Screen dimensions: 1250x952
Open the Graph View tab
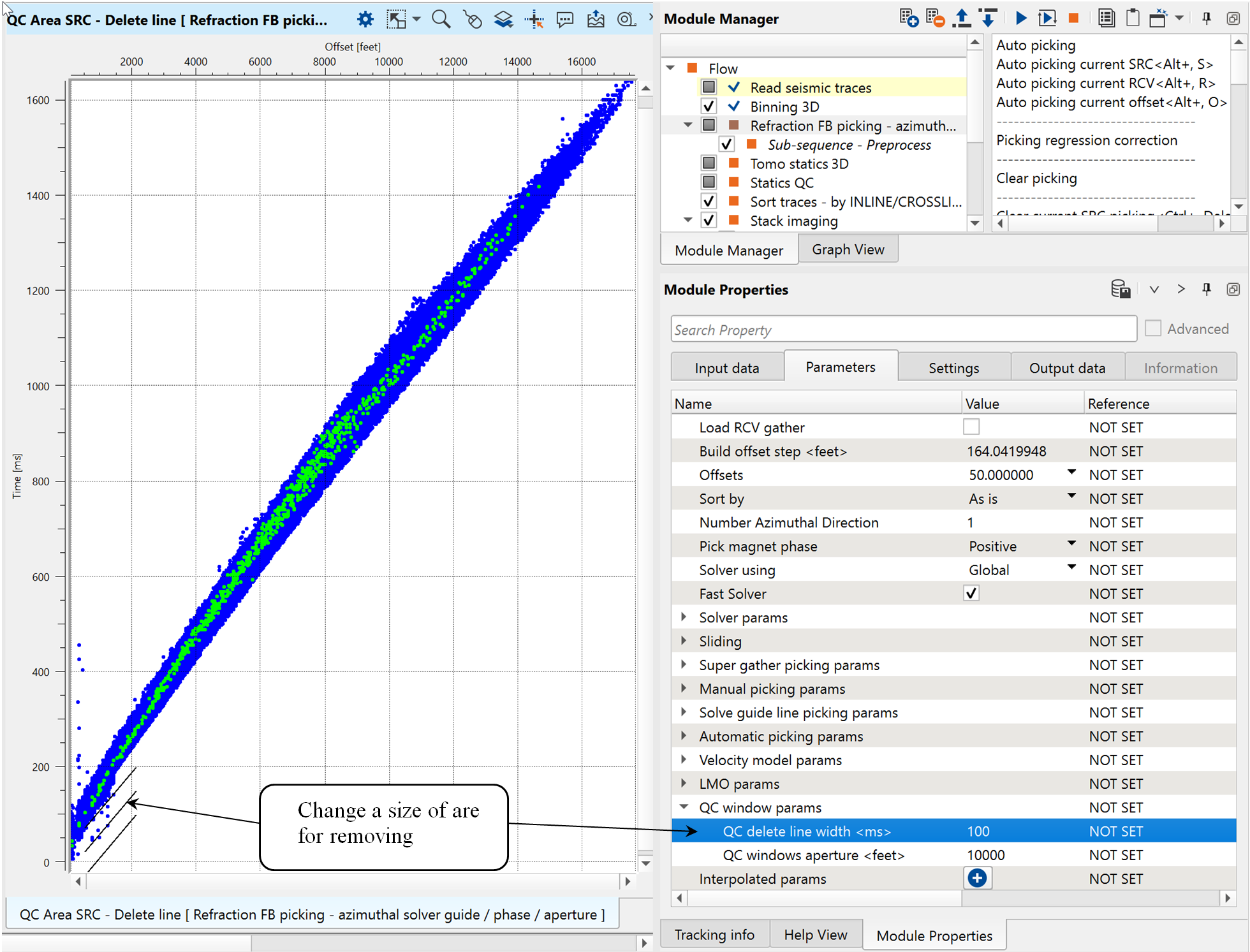[848, 249]
